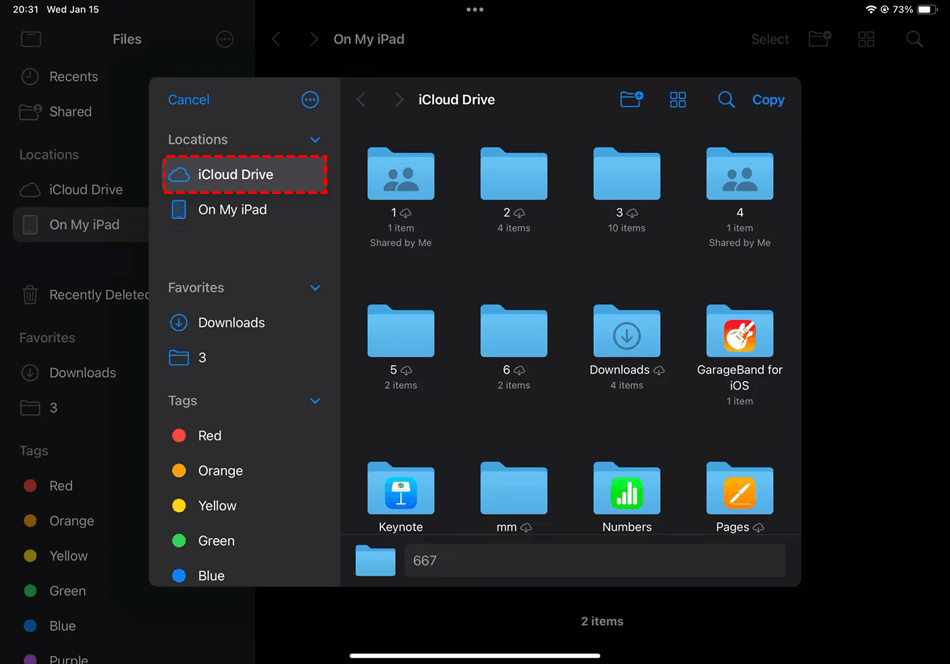950x664 pixels.
Task: Tap the Cancel button
Action: (x=189, y=100)
